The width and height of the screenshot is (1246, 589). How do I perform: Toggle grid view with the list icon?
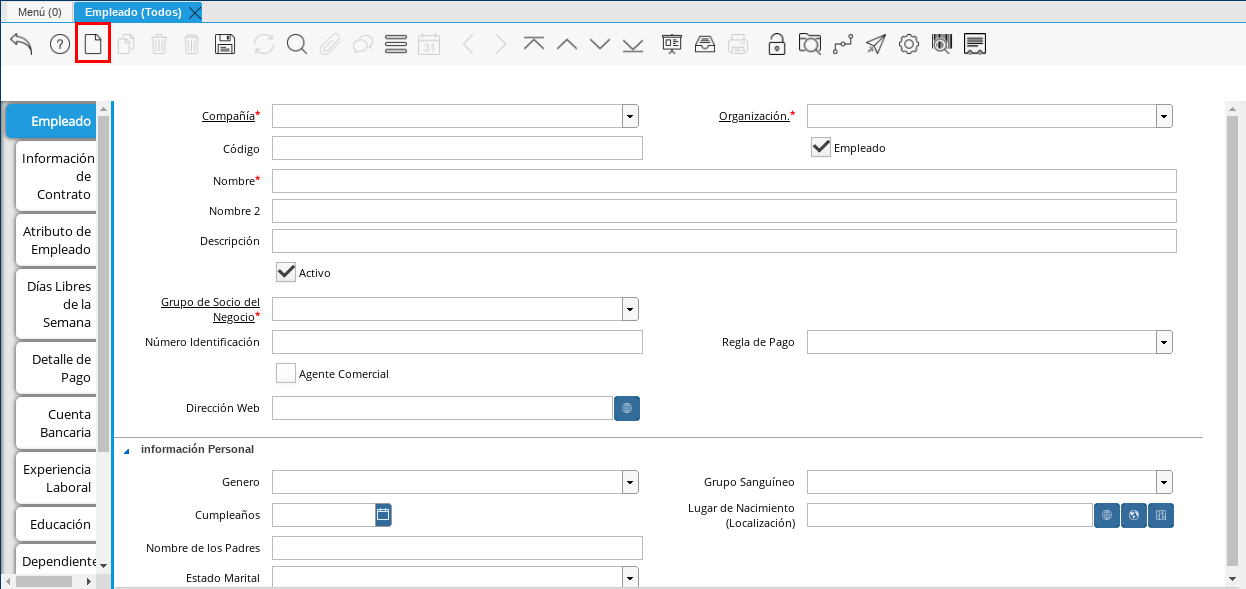point(395,44)
